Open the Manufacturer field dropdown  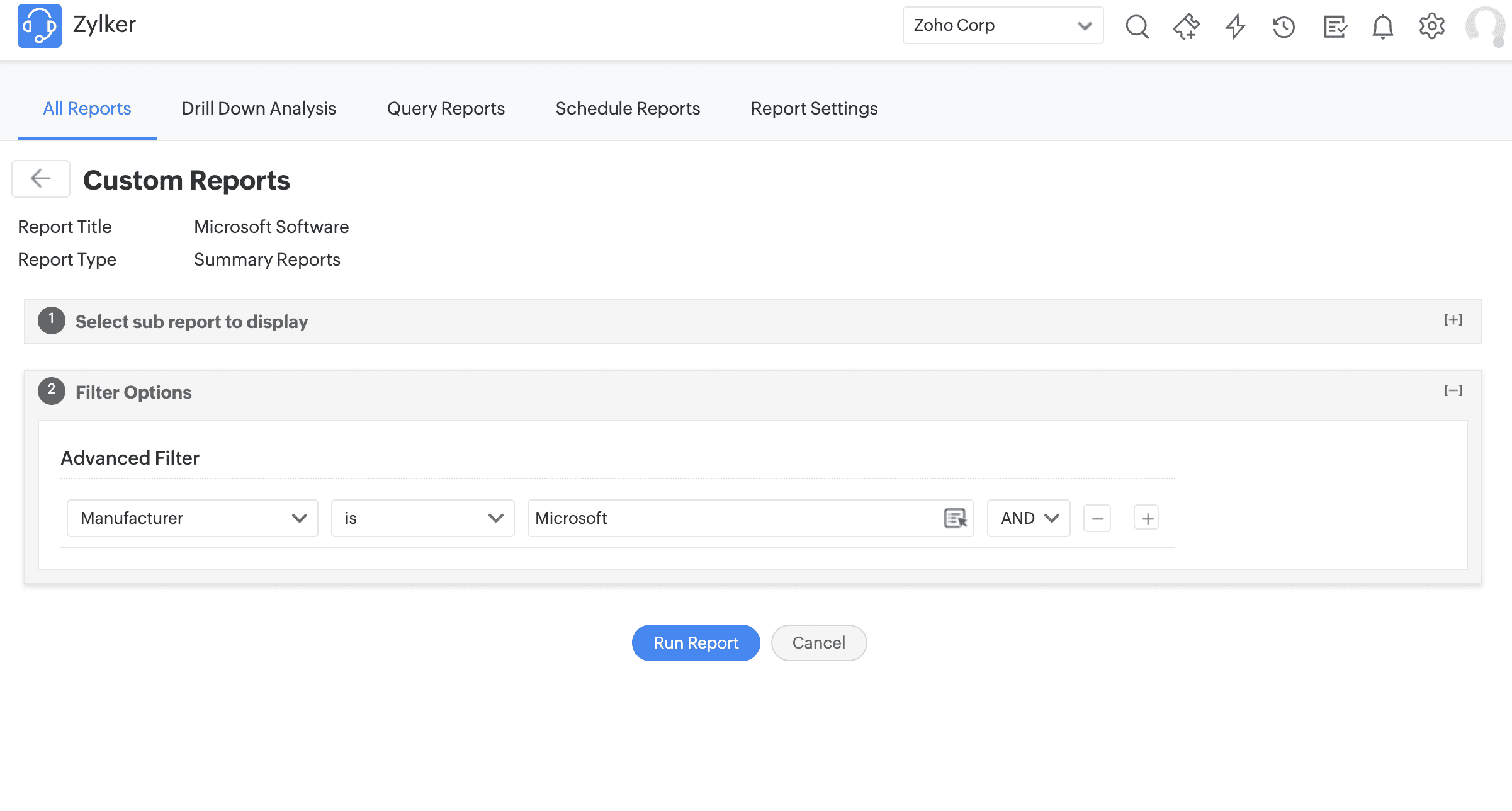pos(192,518)
